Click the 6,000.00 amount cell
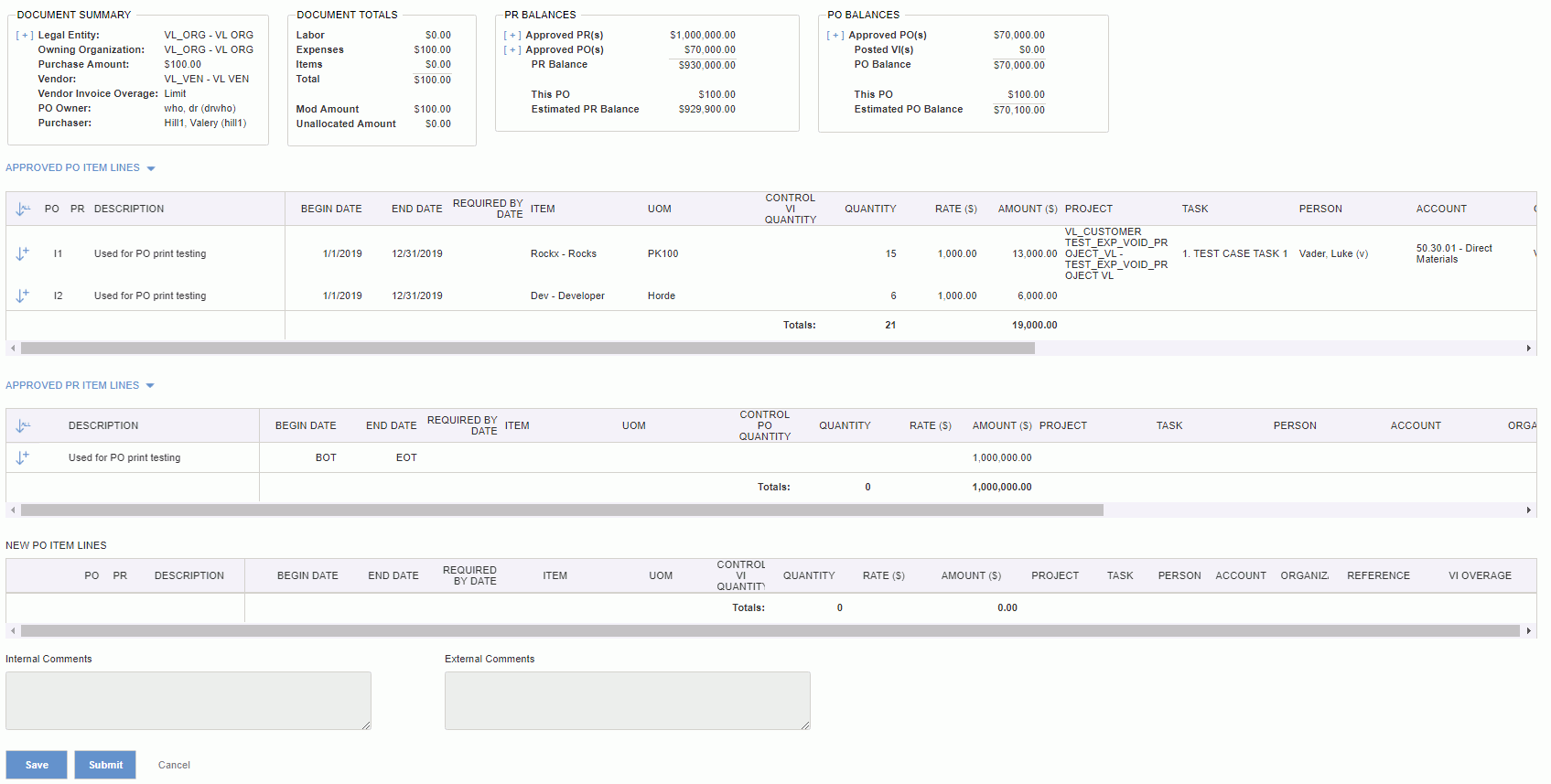 coord(1038,296)
